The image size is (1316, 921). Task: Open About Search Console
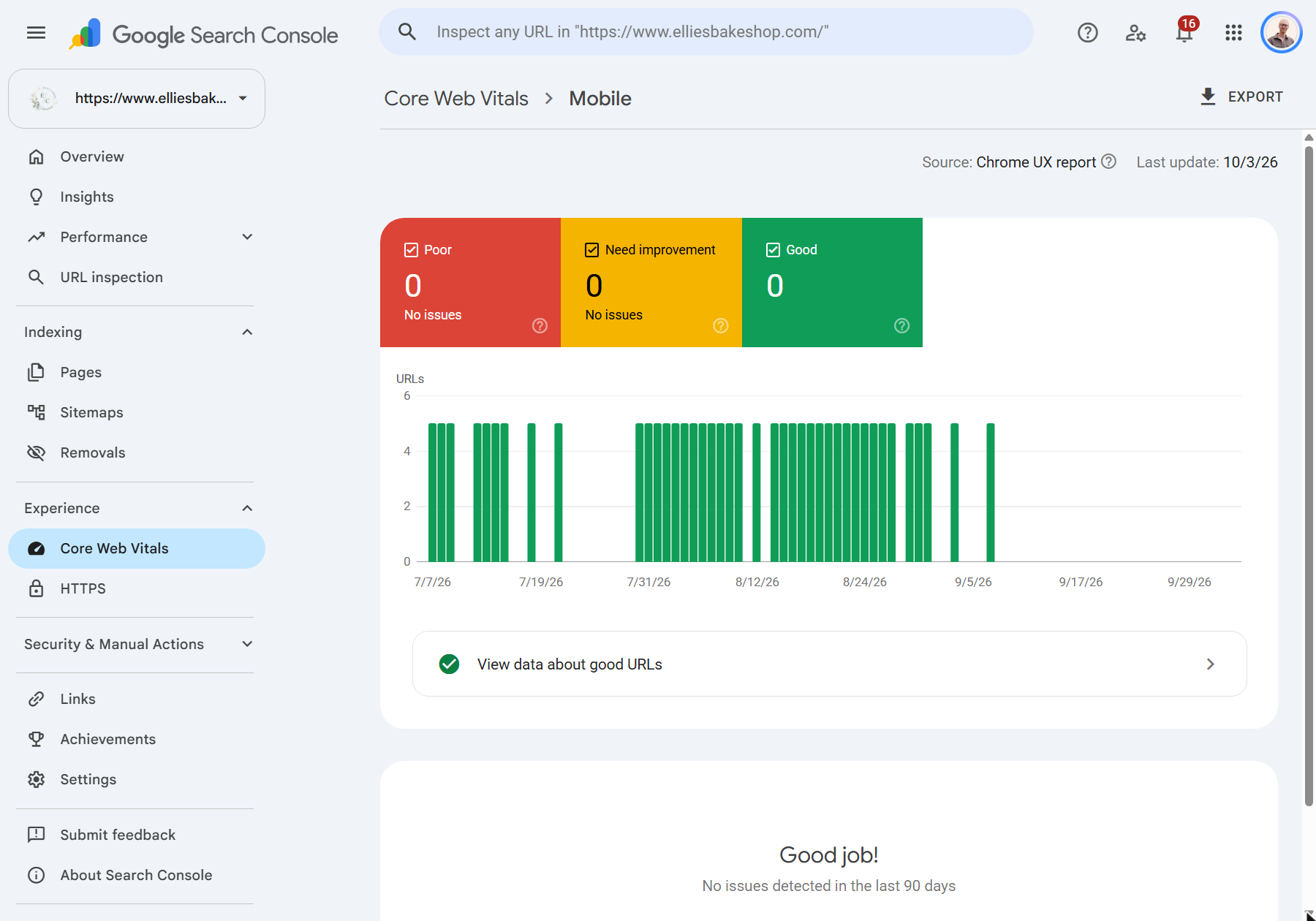(137, 875)
